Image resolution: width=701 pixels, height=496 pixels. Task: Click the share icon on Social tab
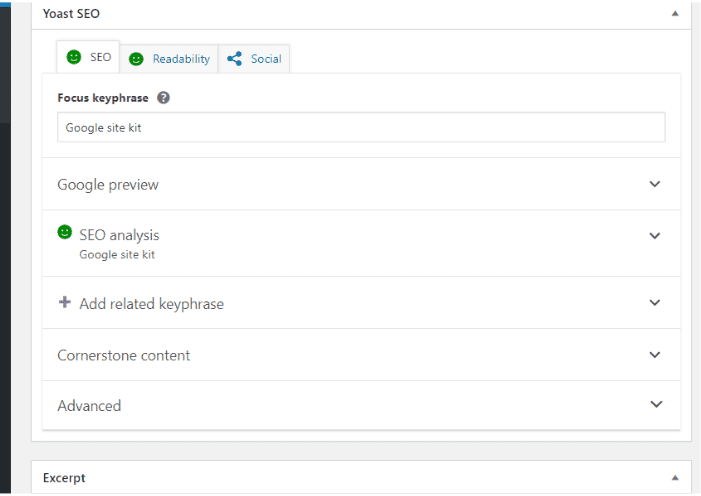coord(234,59)
